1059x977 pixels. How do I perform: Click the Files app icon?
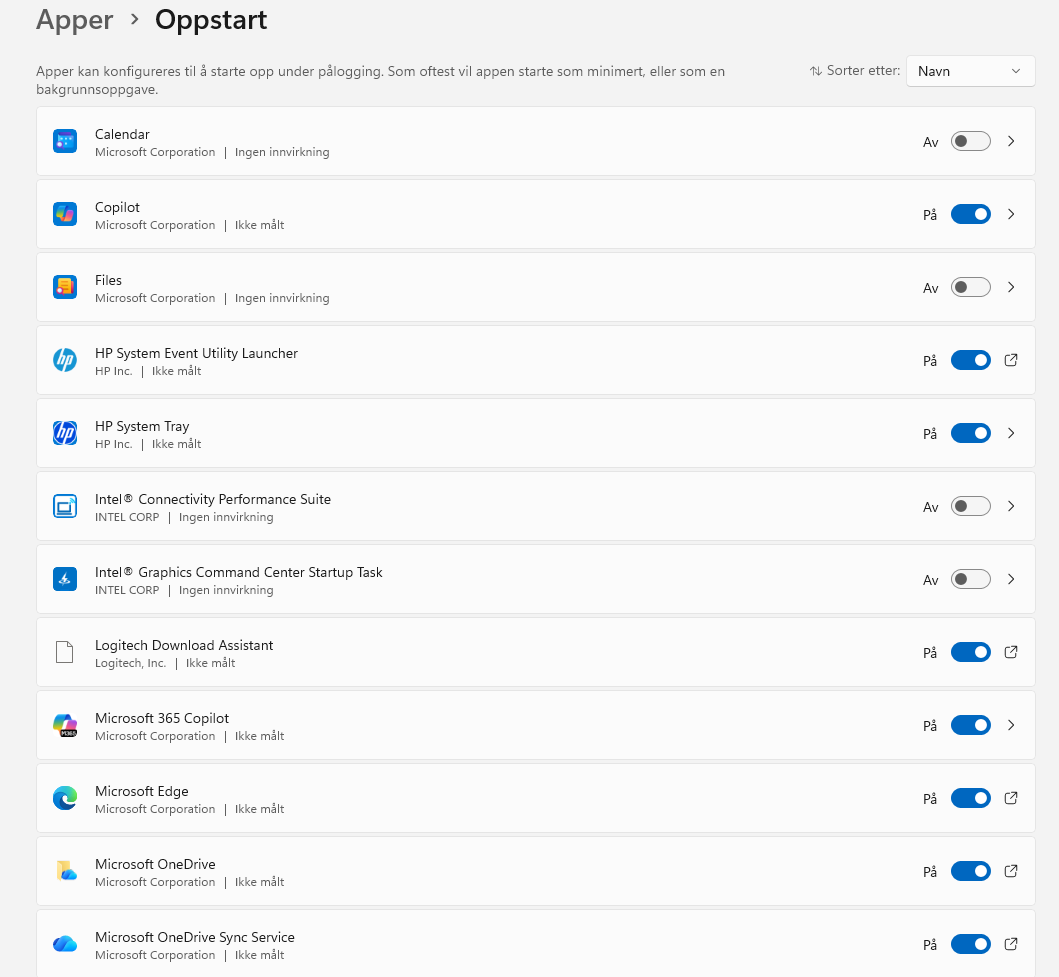tap(65, 287)
